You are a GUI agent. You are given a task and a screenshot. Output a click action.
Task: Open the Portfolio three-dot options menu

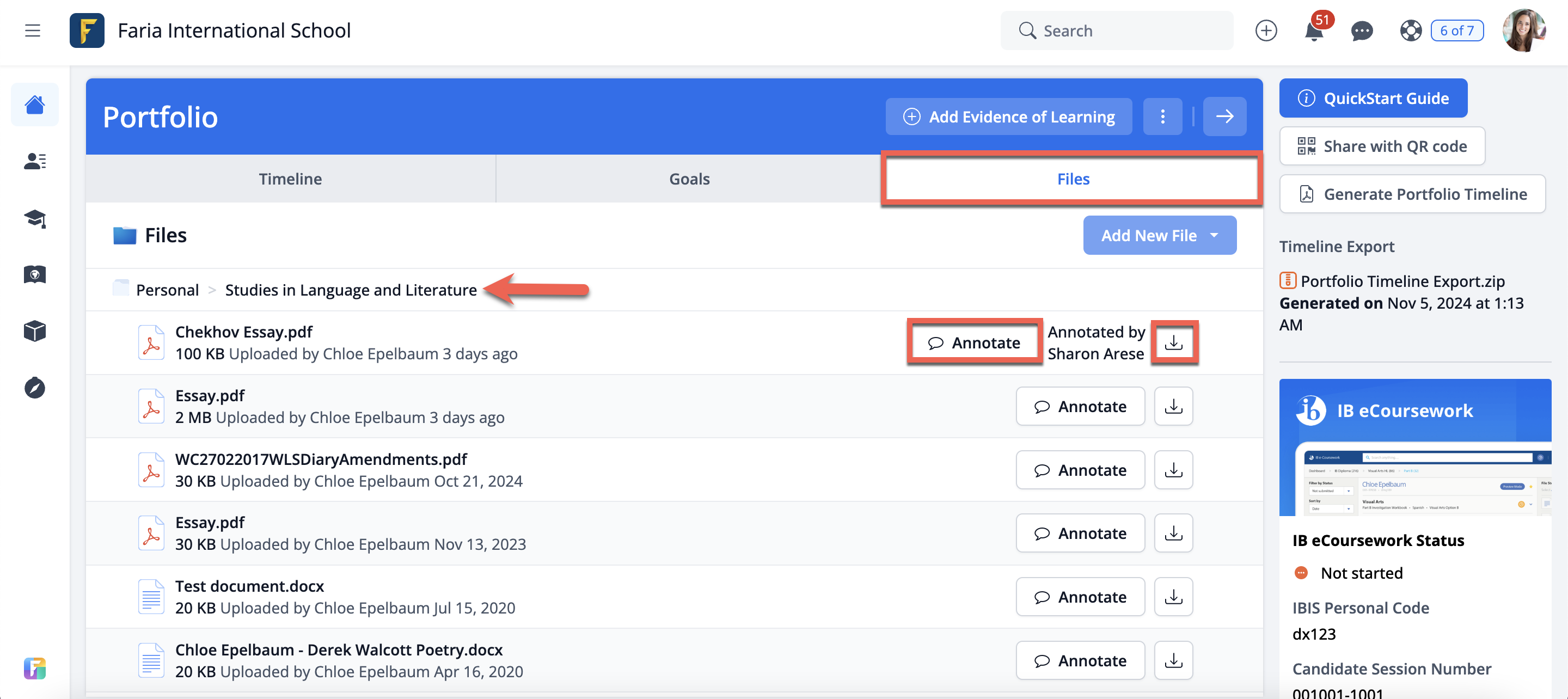[x=1162, y=116]
